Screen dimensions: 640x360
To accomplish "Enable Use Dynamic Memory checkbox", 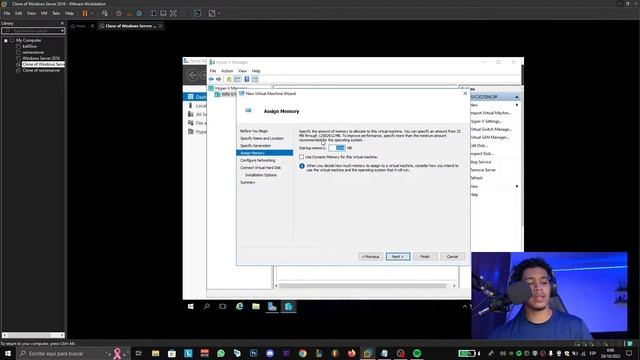I will tap(302, 157).
